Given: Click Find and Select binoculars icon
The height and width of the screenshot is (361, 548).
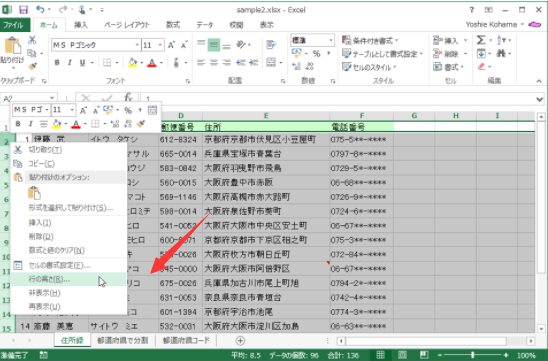Looking at the screenshot, I should tap(501, 53).
